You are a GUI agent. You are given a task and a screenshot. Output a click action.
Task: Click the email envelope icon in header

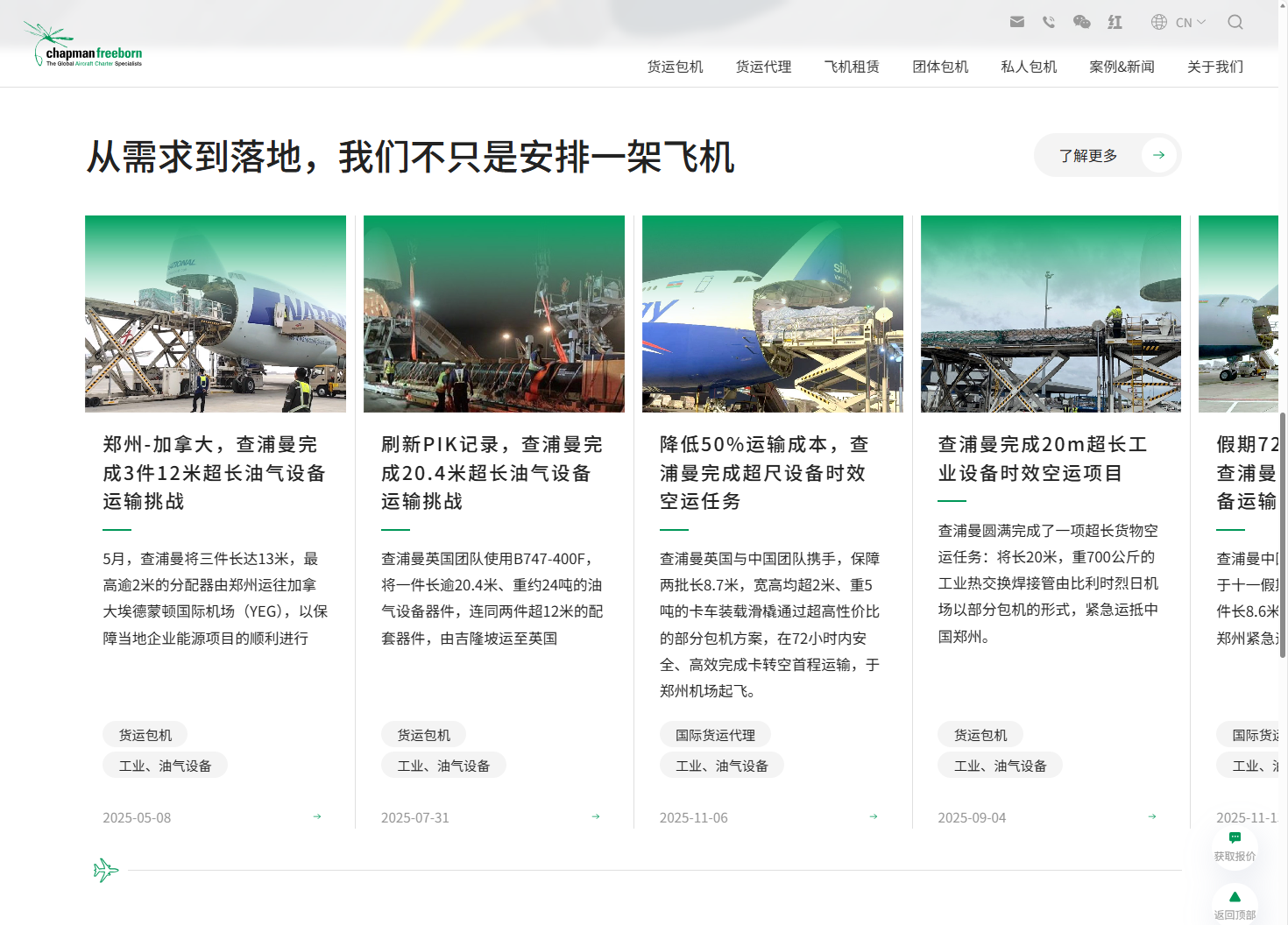[1016, 22]
